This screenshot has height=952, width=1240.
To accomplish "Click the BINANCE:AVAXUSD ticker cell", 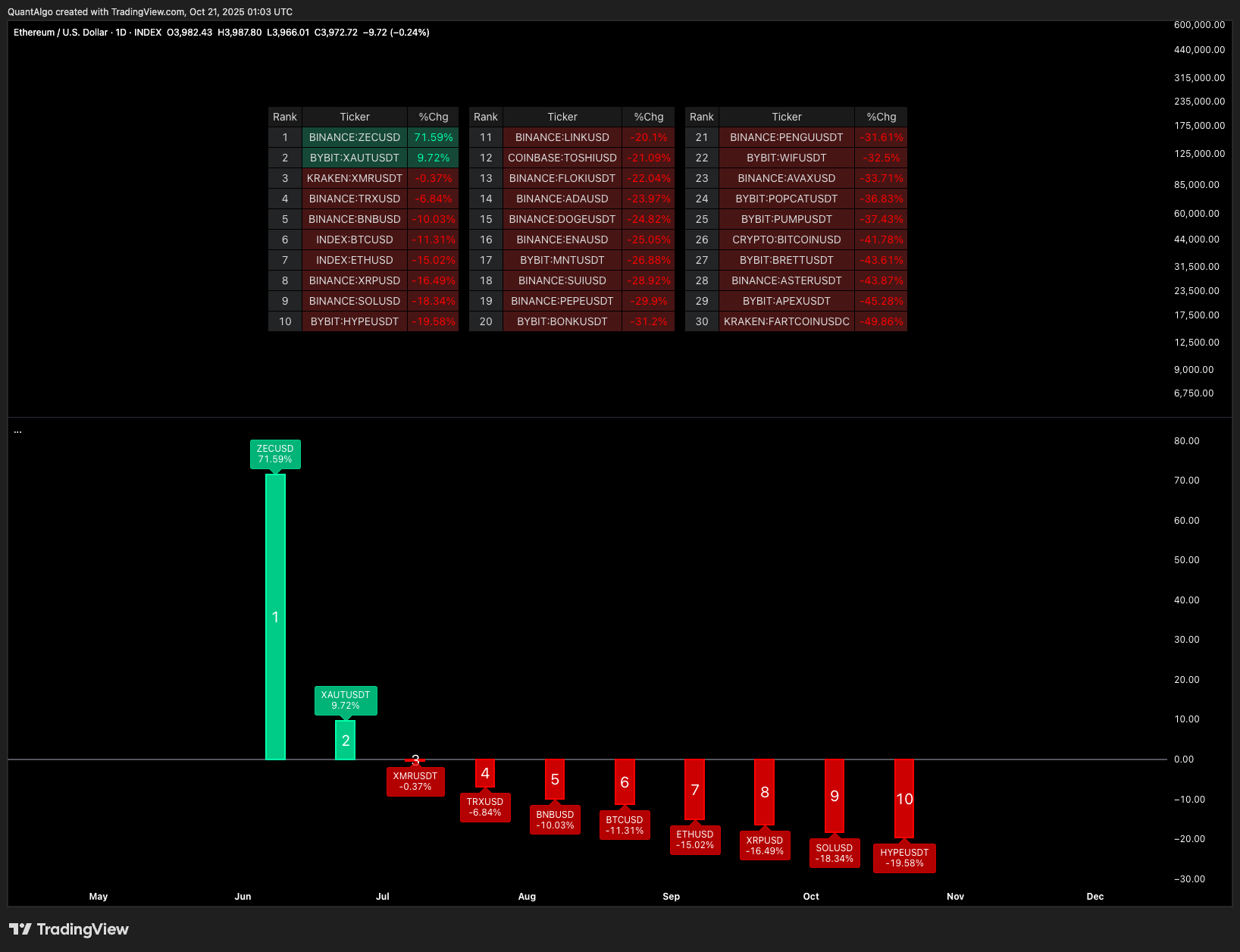I will [787, 178].
